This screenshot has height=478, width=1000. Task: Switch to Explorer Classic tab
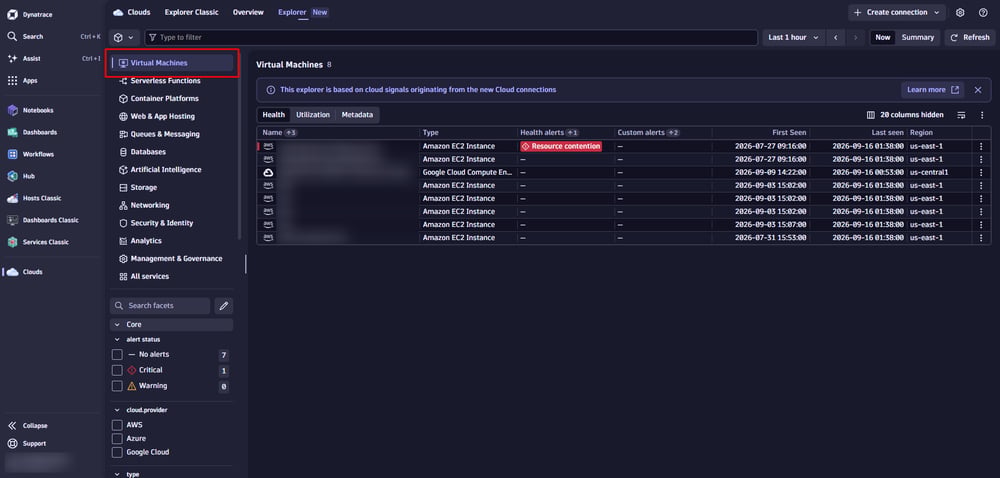[191, 12]
